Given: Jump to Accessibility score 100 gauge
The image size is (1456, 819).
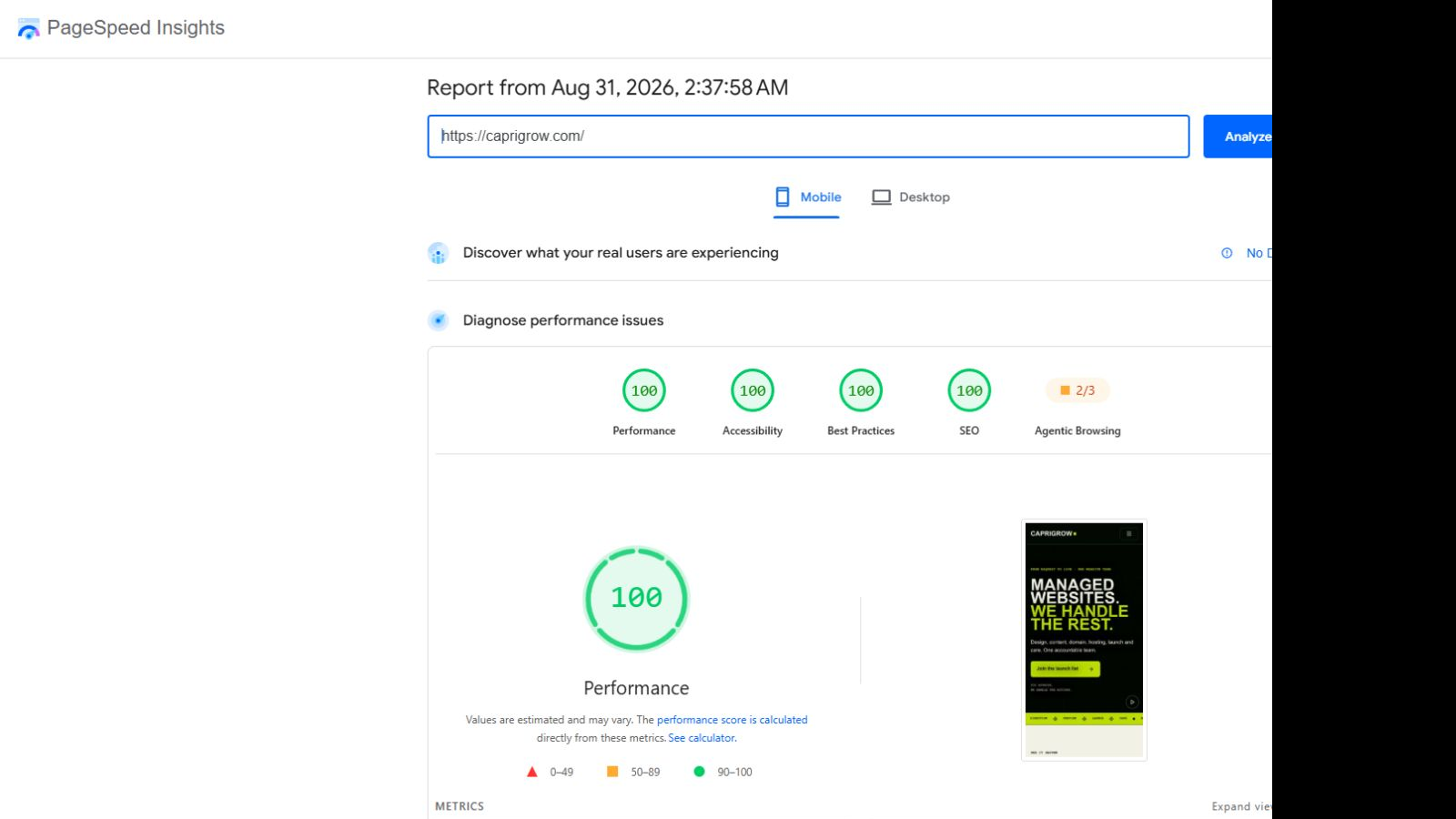Looking at the screenshot, I should (753, 390).
